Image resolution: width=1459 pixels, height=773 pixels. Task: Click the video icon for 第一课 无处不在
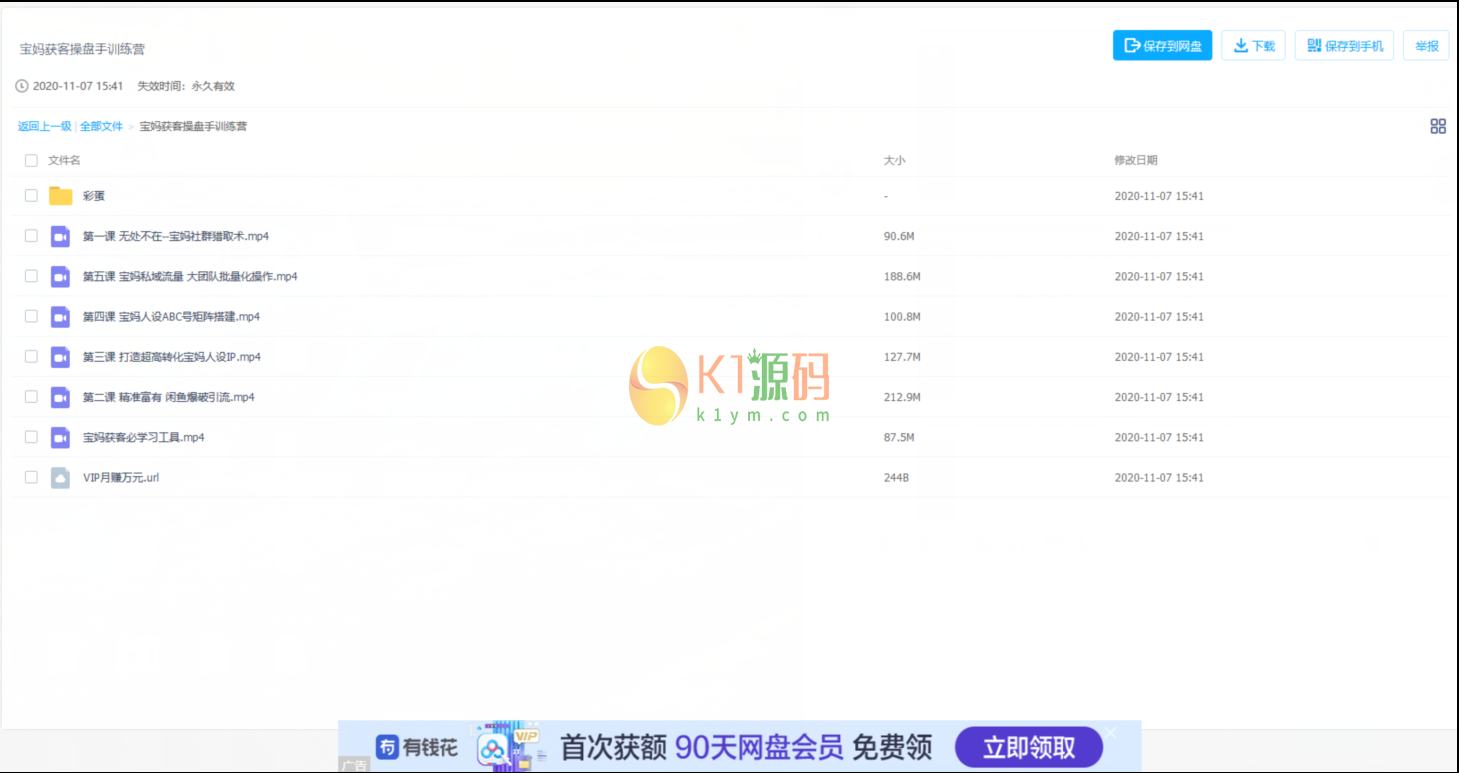[x=61, y=236]
